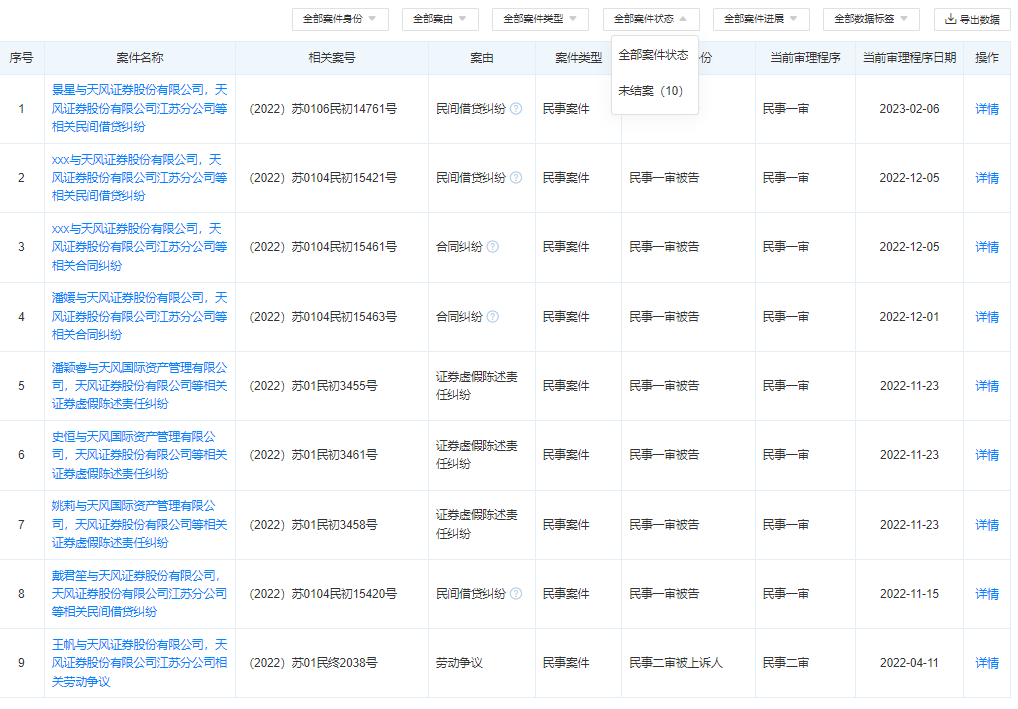
Task: Click 详情 for row 9 dated 2022-04-11
Action: point(987,663)
